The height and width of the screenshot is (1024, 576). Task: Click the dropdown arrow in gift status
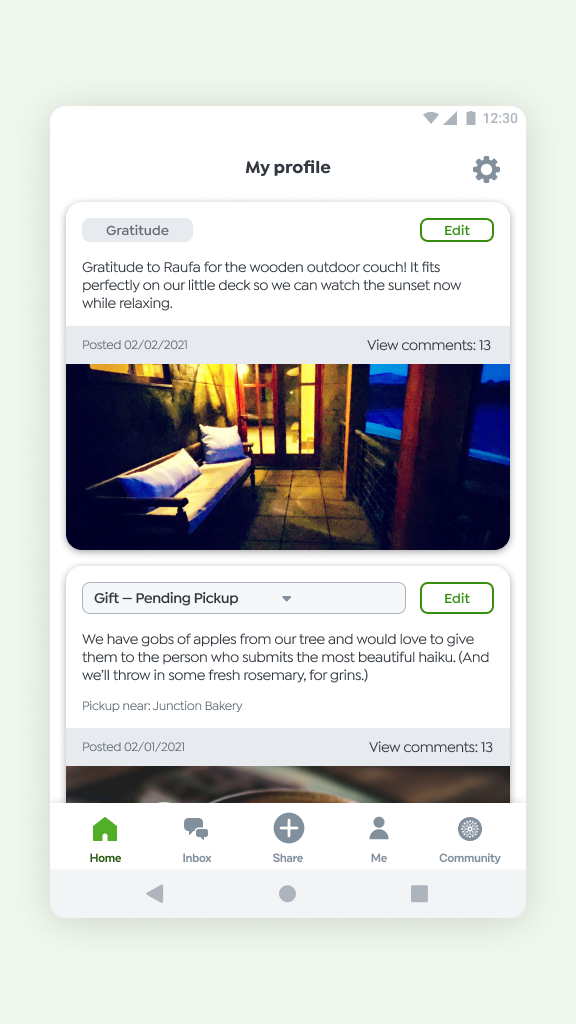[286, 599]
